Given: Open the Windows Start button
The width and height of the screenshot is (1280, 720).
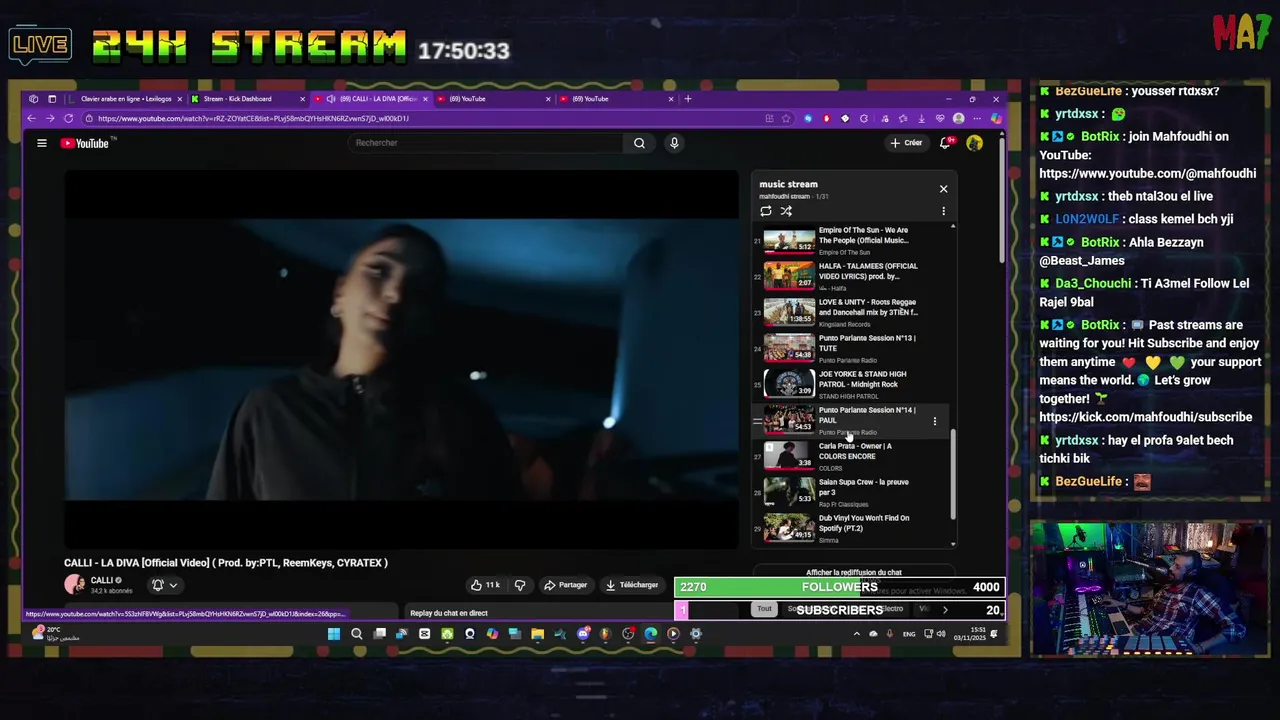Looking at the screenshot, I should coord(334,634).
